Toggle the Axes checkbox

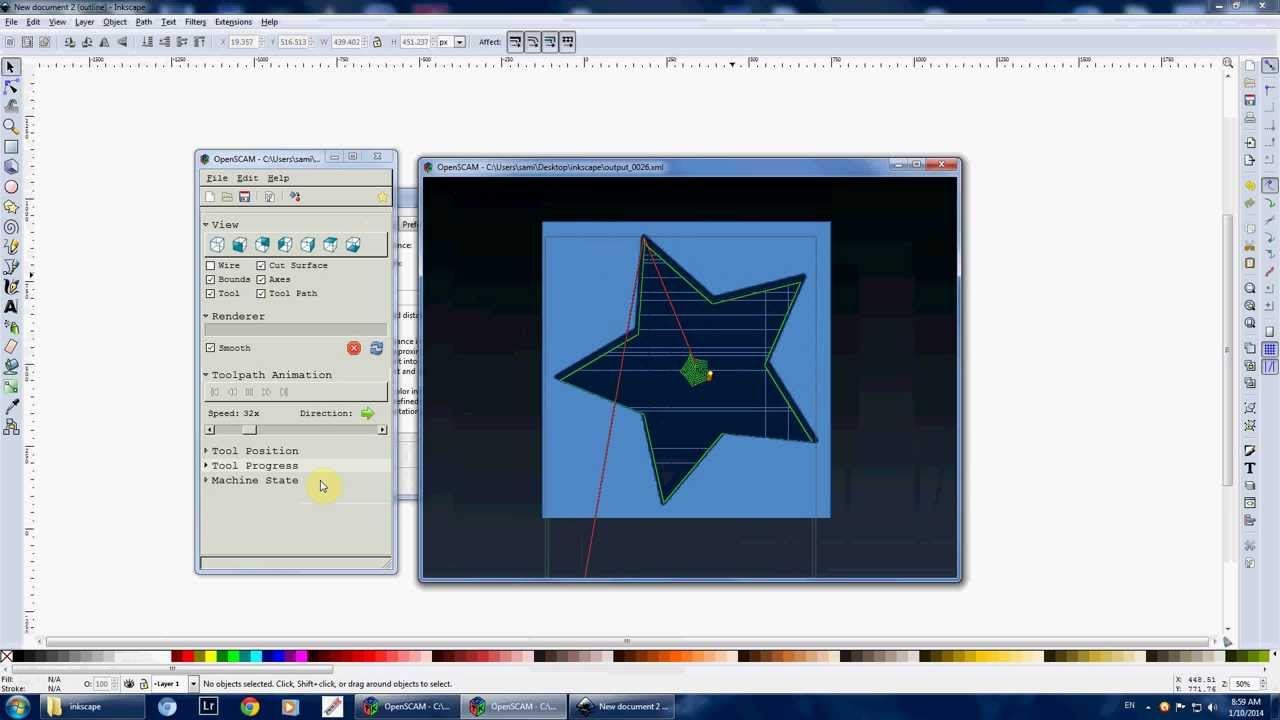coord(261,280)
